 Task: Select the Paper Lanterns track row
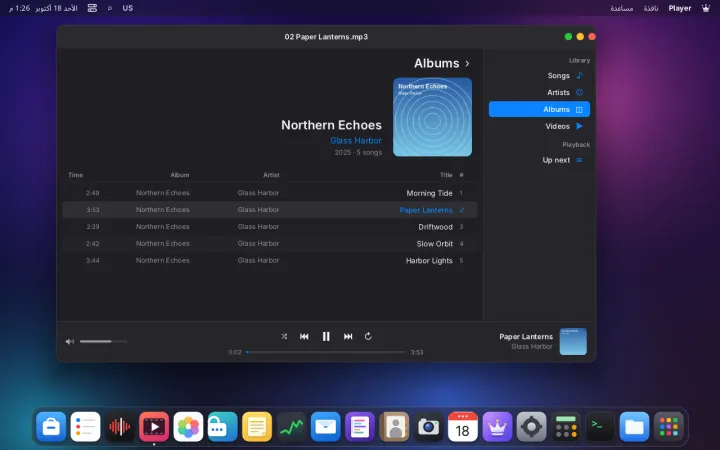click(270, 210)
